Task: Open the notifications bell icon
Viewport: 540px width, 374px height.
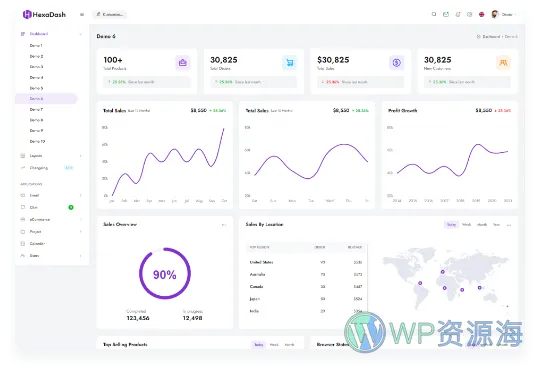Action: 458,14
